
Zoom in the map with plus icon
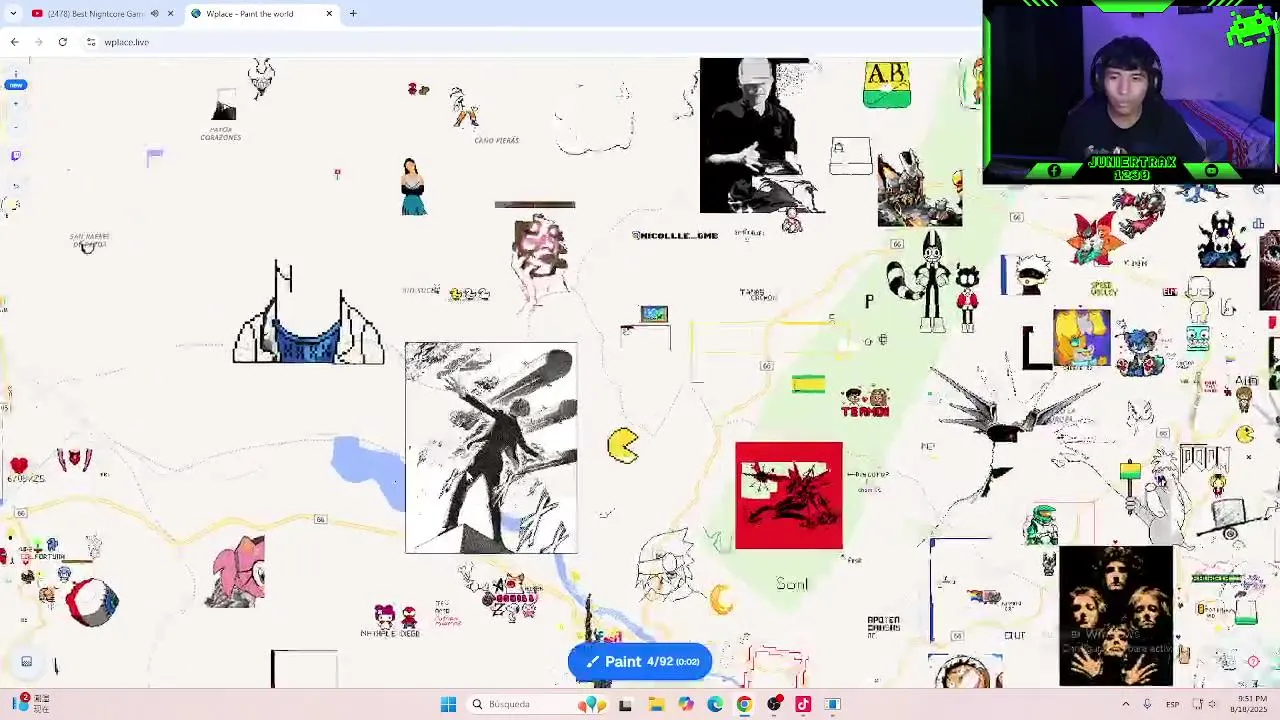[x=15, y=104]
